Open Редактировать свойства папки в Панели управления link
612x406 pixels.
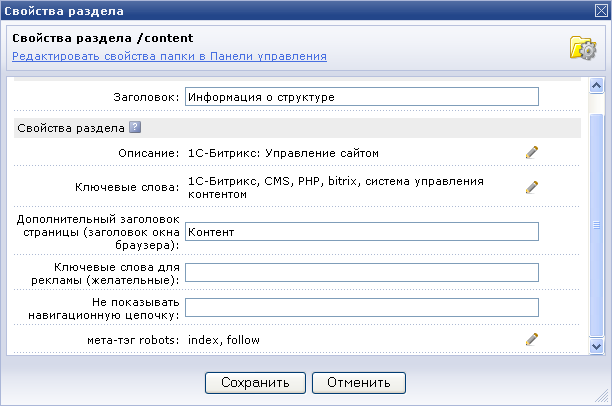(169, 56)
